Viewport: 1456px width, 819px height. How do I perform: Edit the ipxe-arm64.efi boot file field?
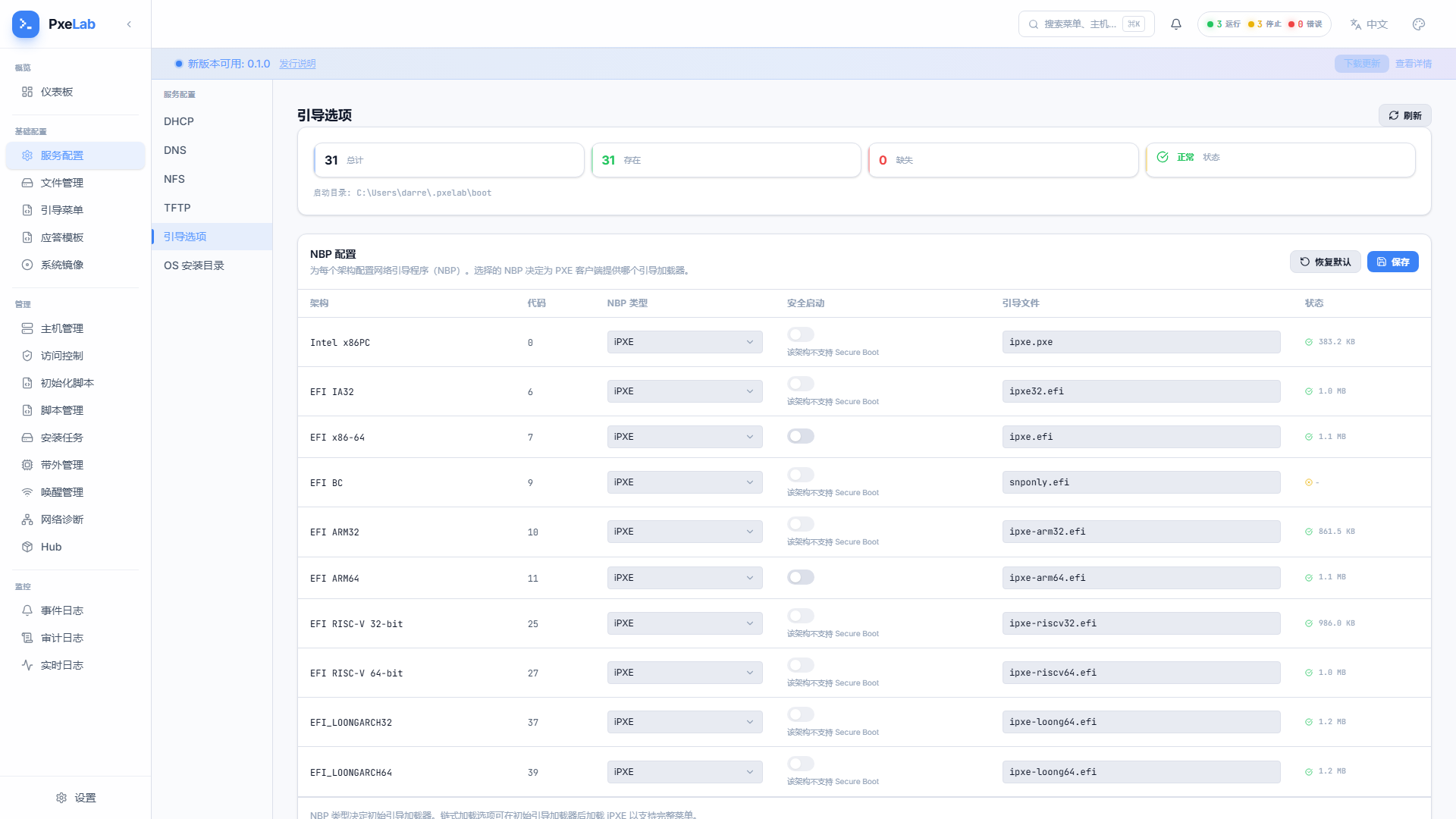click(1141, 578)
